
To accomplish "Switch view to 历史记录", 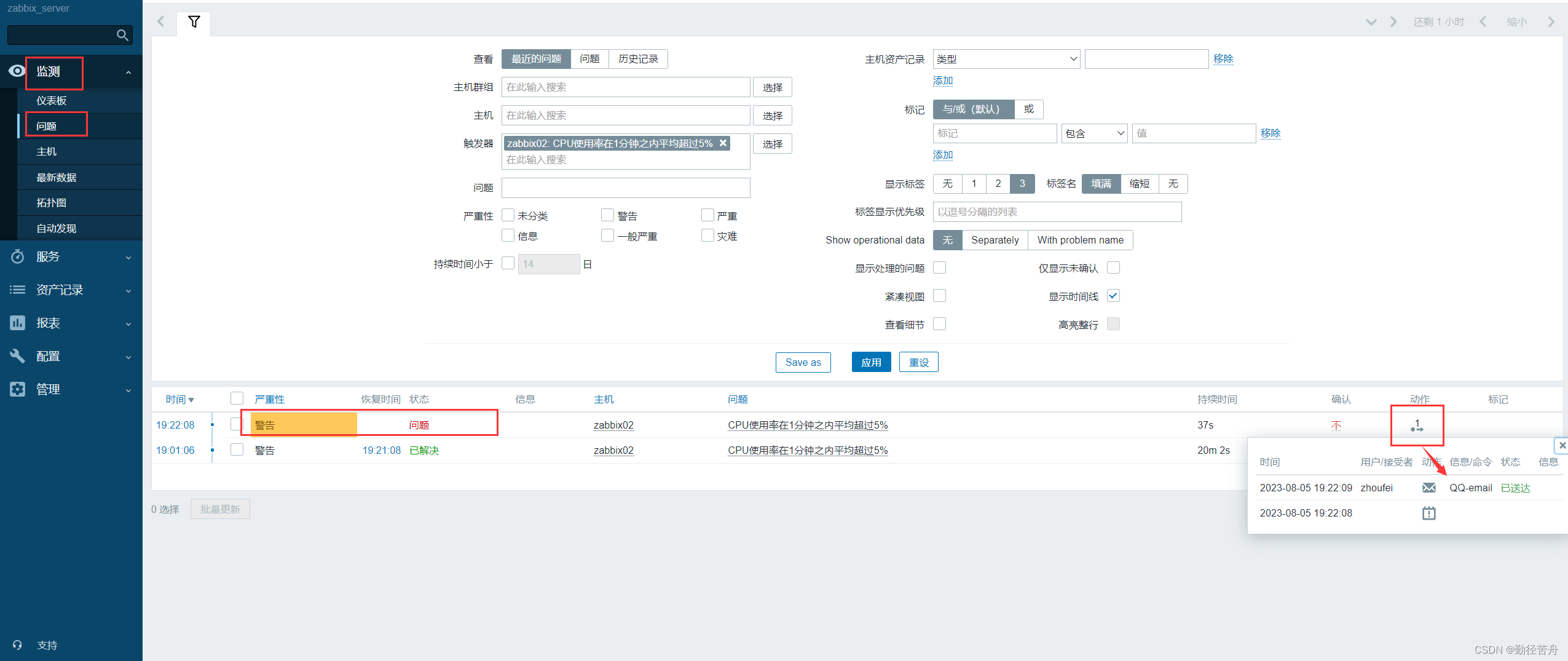I will click(x=638, y=59).
